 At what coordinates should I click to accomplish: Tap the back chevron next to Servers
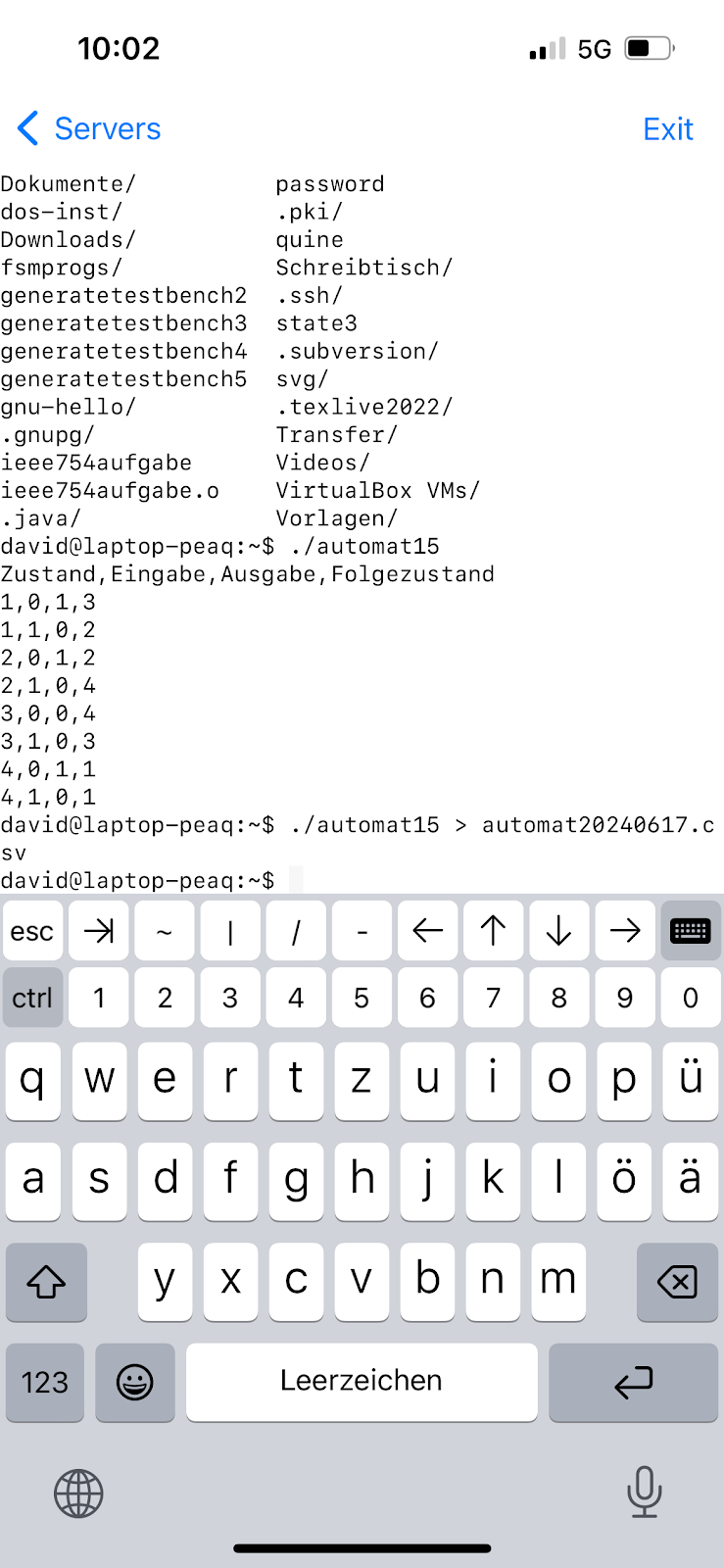point(28,128)
